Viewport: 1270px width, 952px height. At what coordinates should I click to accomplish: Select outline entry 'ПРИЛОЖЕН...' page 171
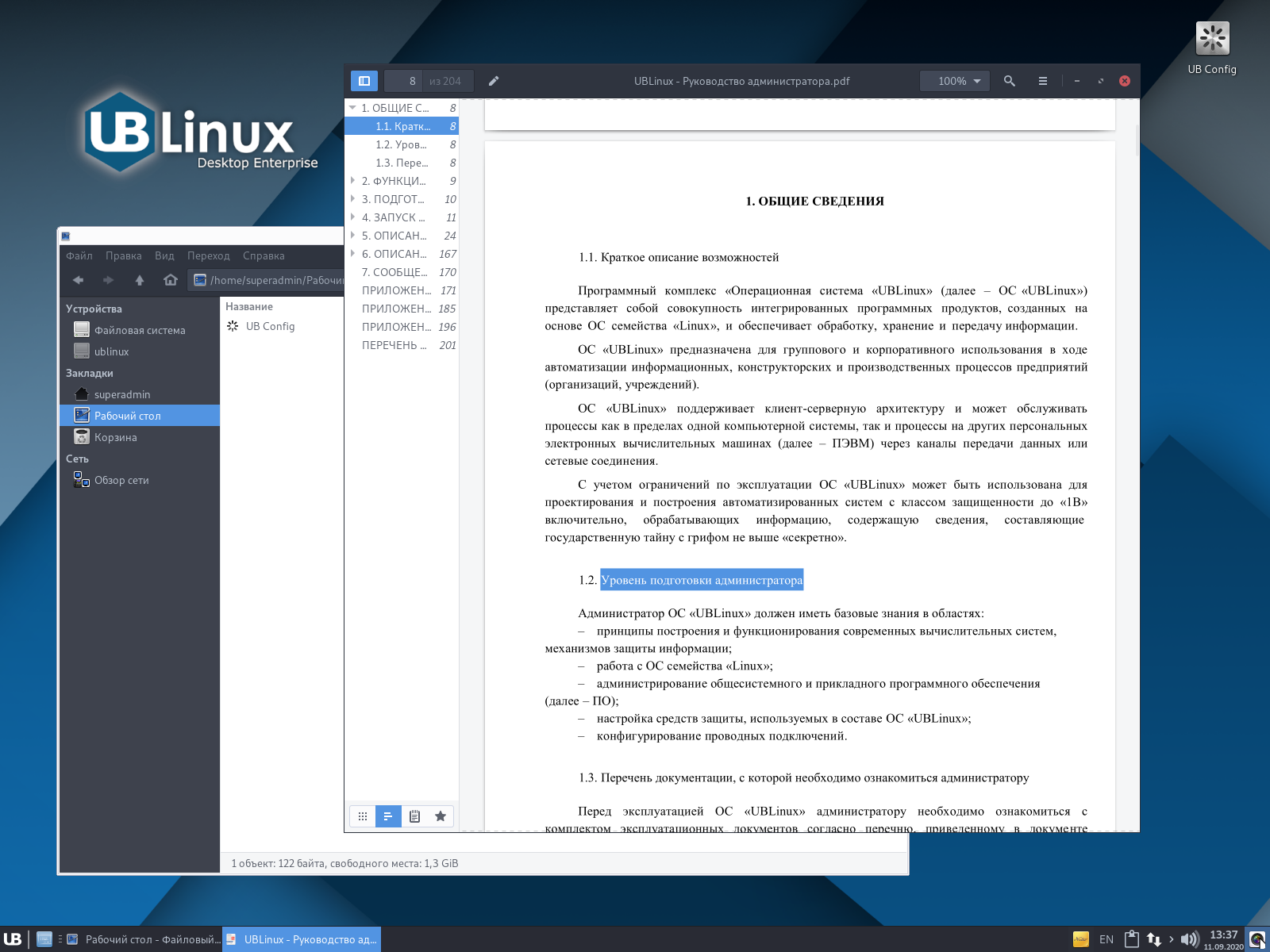pyautogui.click(x=402, y=290)
